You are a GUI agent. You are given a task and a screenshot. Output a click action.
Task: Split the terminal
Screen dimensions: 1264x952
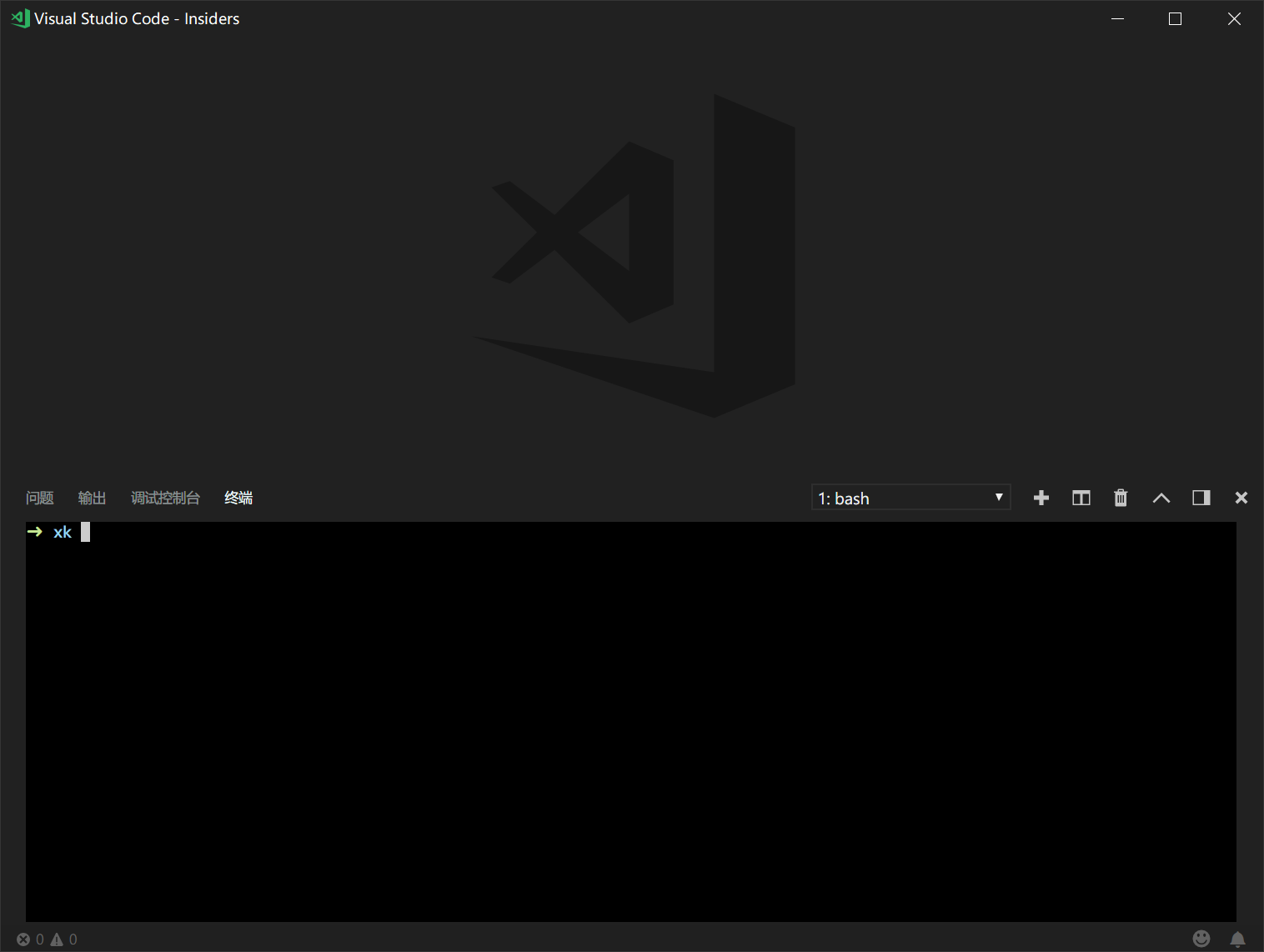1081,497
